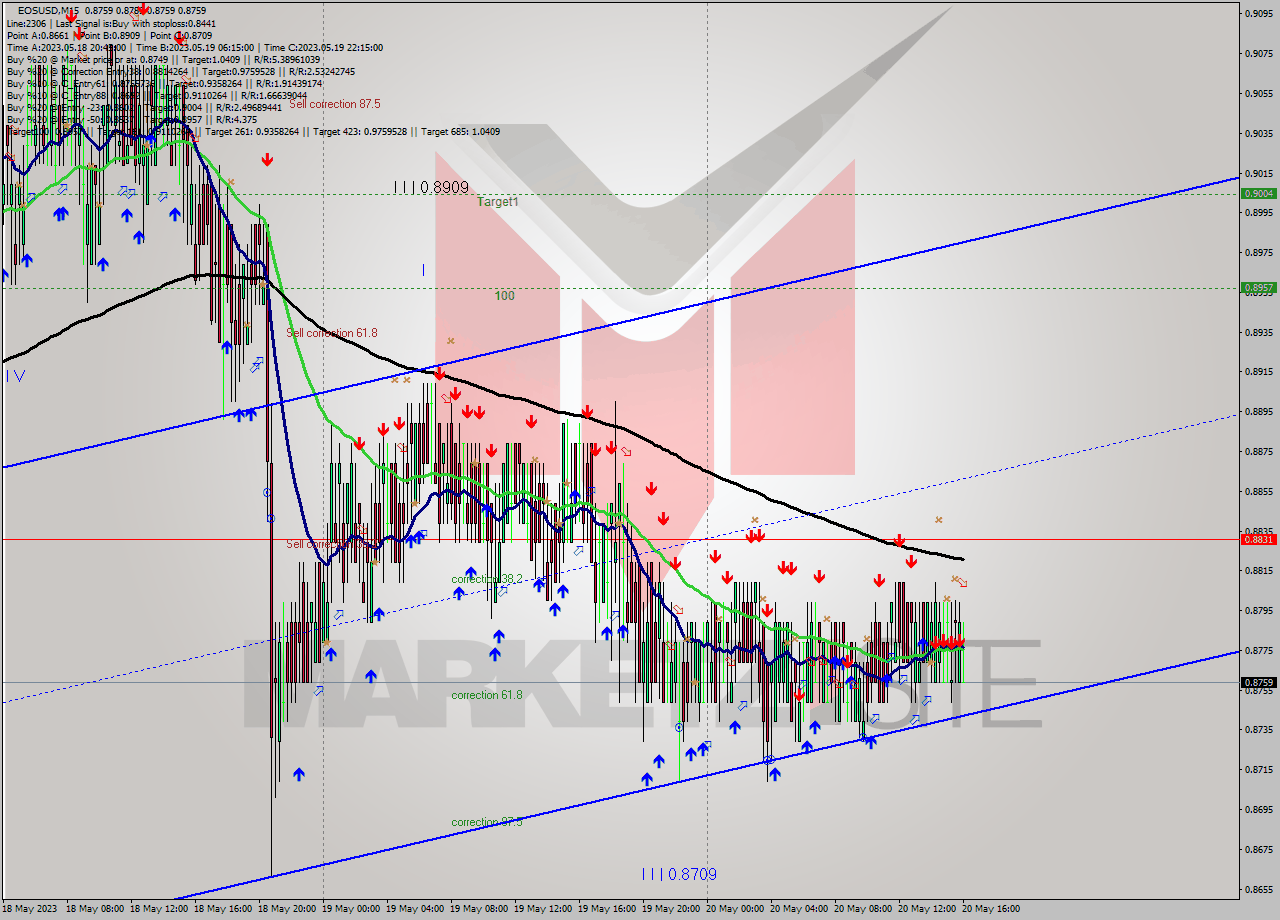
Task: Click the '20 May 08:00' time label
Action: click(864, 909)
